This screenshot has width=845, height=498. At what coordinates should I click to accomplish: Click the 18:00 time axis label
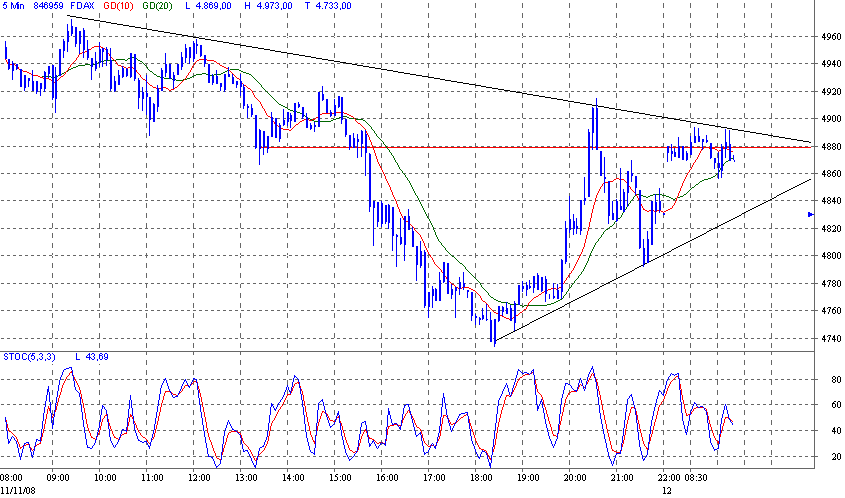[x=481, y=478]
